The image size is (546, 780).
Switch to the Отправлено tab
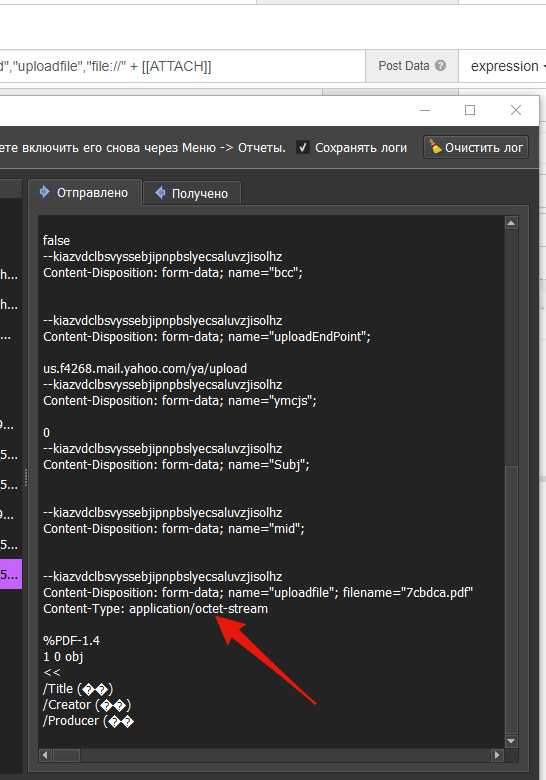tap(85, 193)
